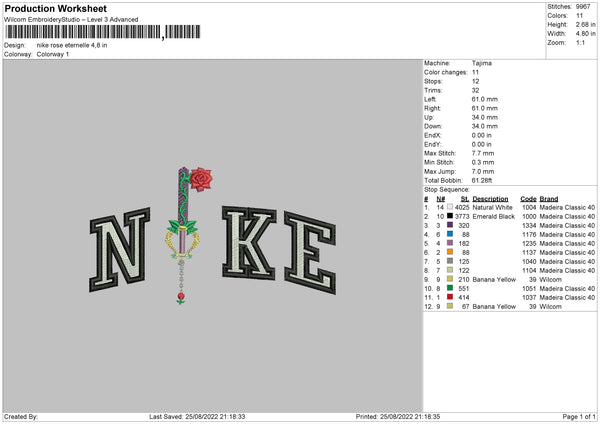600x424 pixels.
Task: Click the Stops value 12
Action: 475,81
